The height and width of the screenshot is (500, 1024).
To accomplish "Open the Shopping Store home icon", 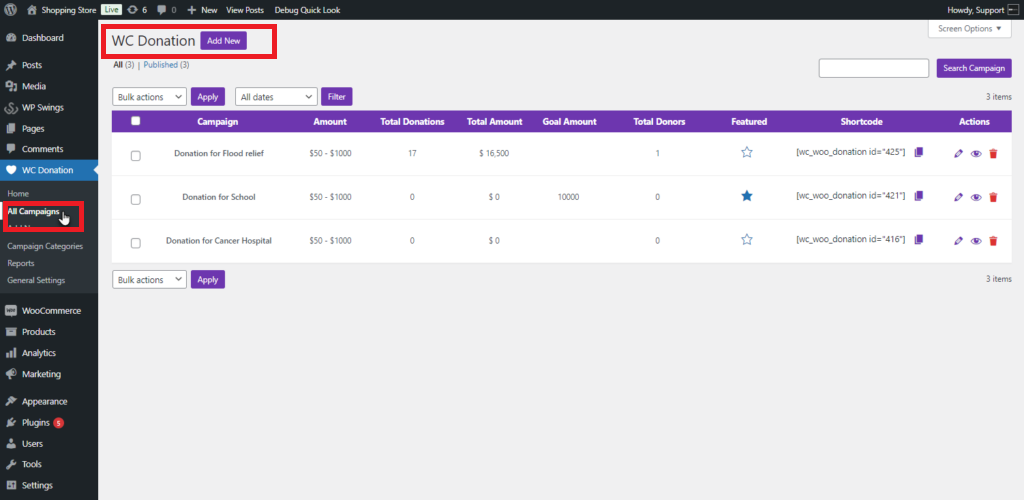I will 32,10.
